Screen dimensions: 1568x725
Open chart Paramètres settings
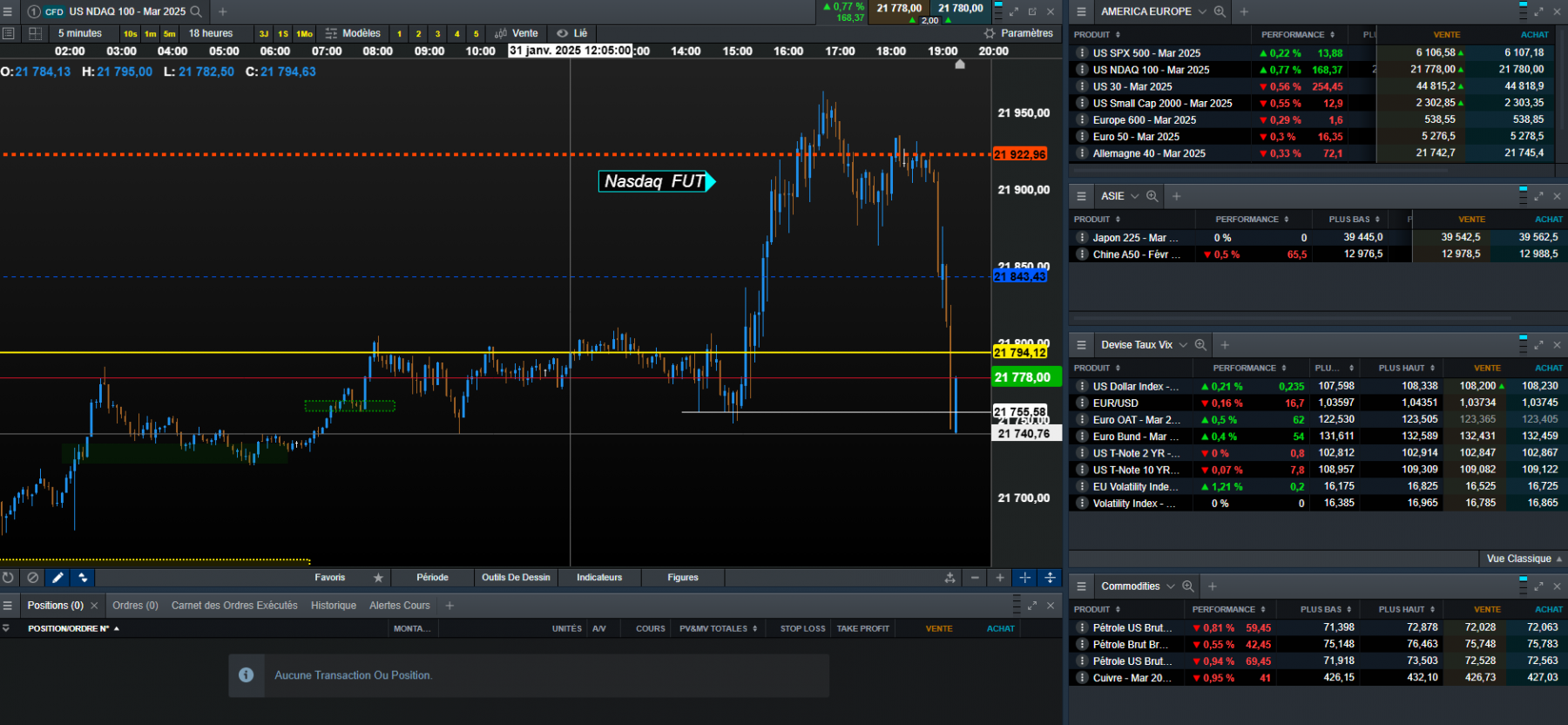1018,33
